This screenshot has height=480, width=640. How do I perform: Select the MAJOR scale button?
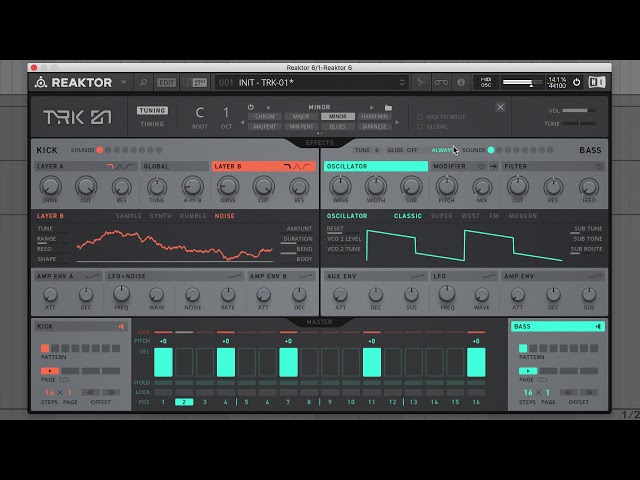pyautogui.click(x=301, y=117)
